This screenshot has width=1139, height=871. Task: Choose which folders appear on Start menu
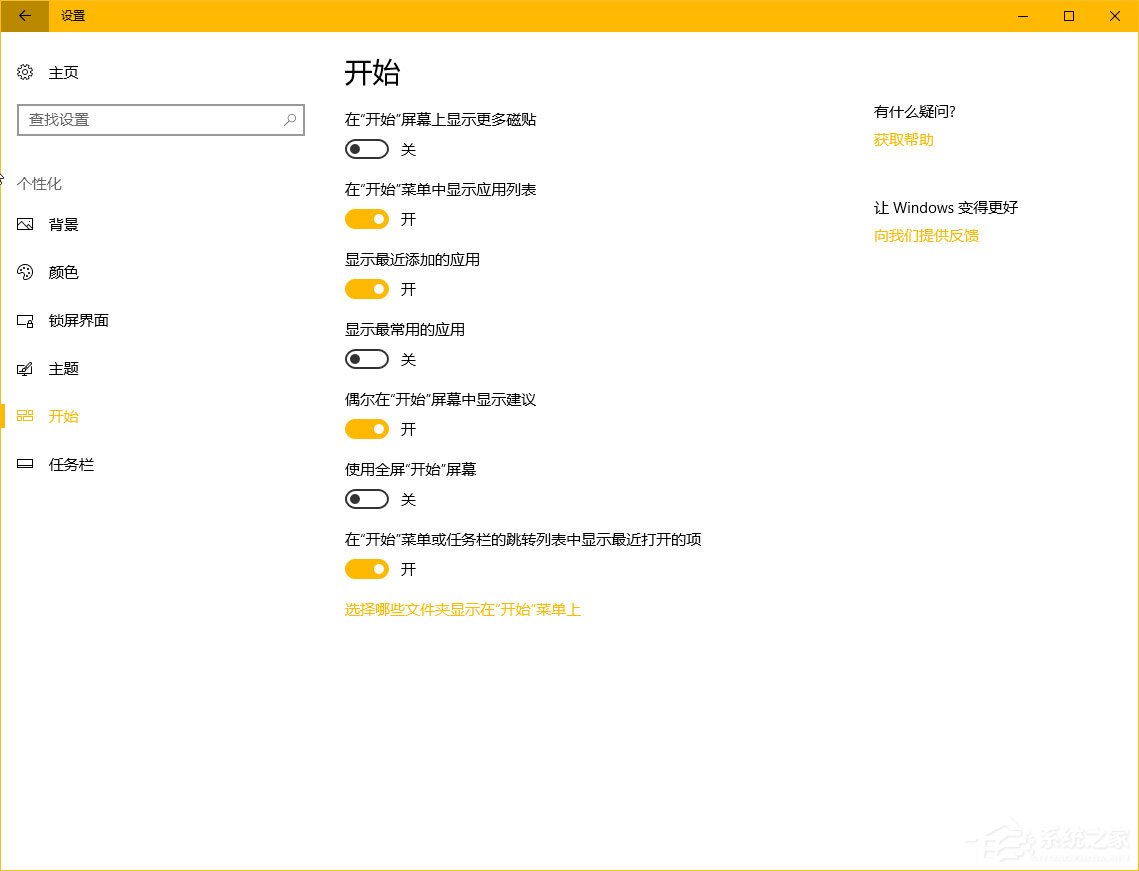(x=462, y=609)
